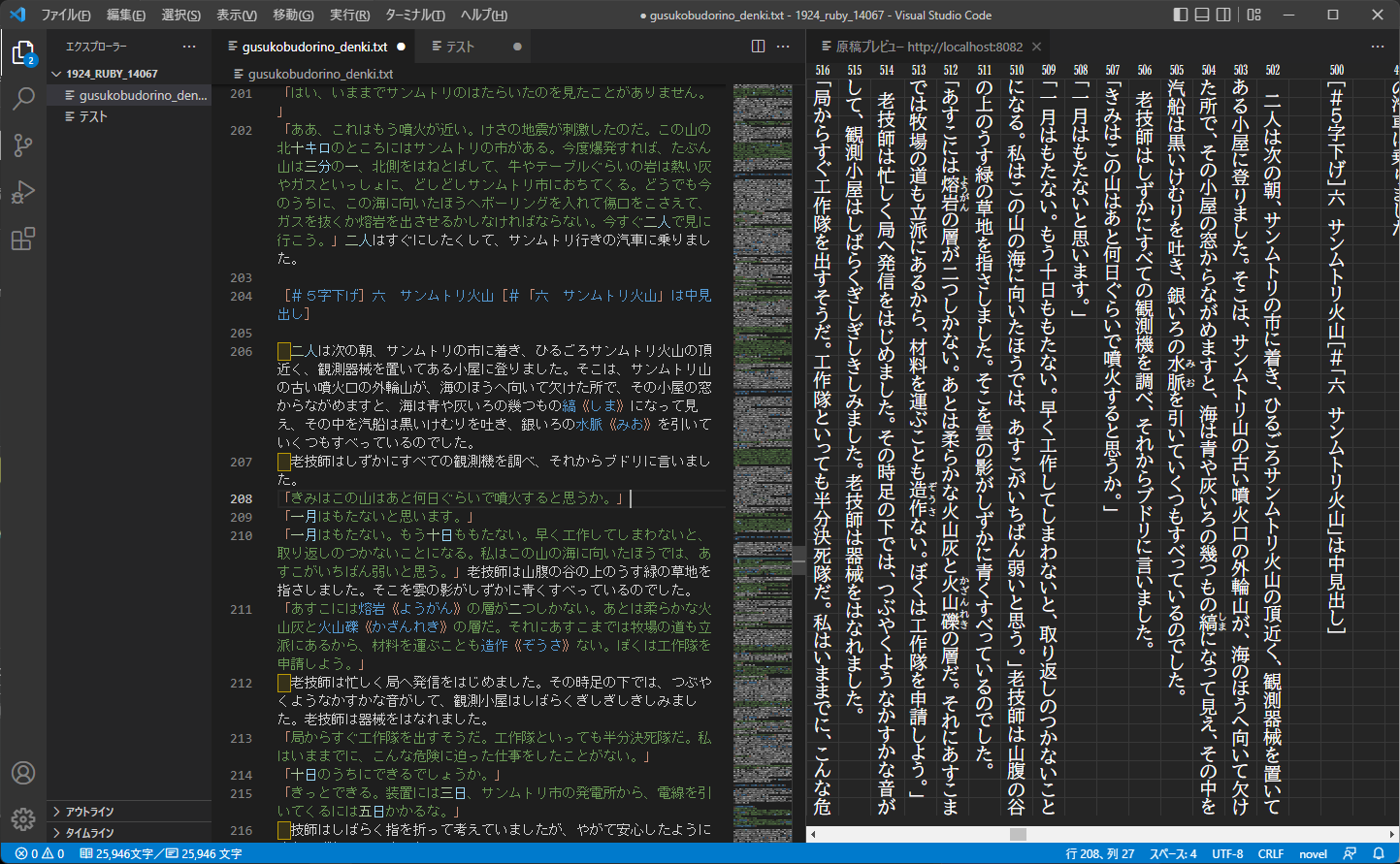
Task: Place cursor in line 209 「一月はもたないと思います。」
Action: 377,517
